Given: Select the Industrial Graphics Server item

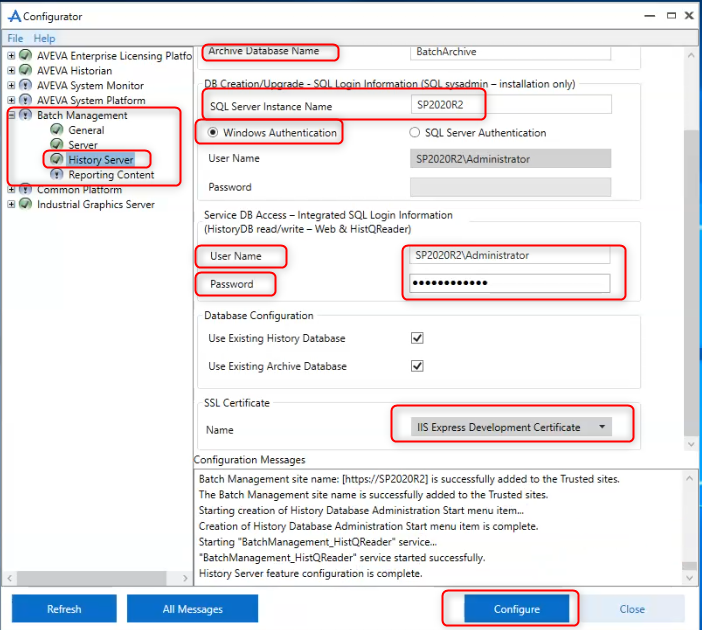Looking at the screenshot, I should (x=96, y=204).
